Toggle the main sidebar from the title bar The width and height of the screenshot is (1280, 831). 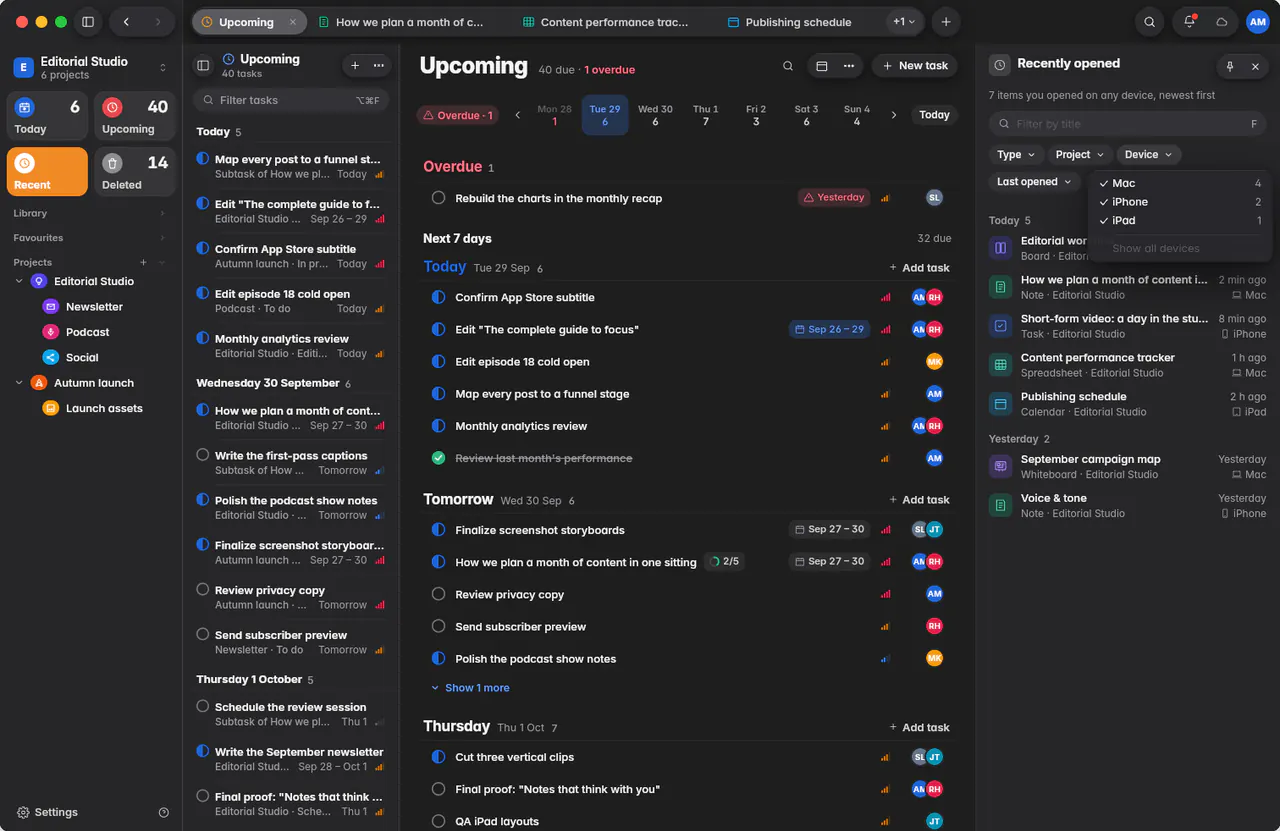click(x=88, y=22)
